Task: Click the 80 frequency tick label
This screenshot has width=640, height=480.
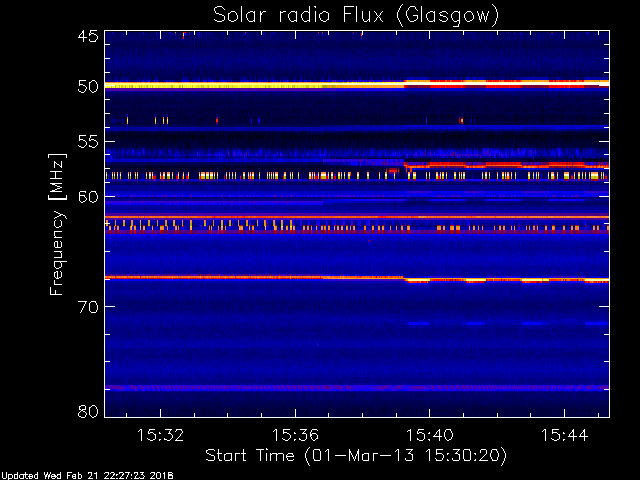Action: (x=88, y=411)
